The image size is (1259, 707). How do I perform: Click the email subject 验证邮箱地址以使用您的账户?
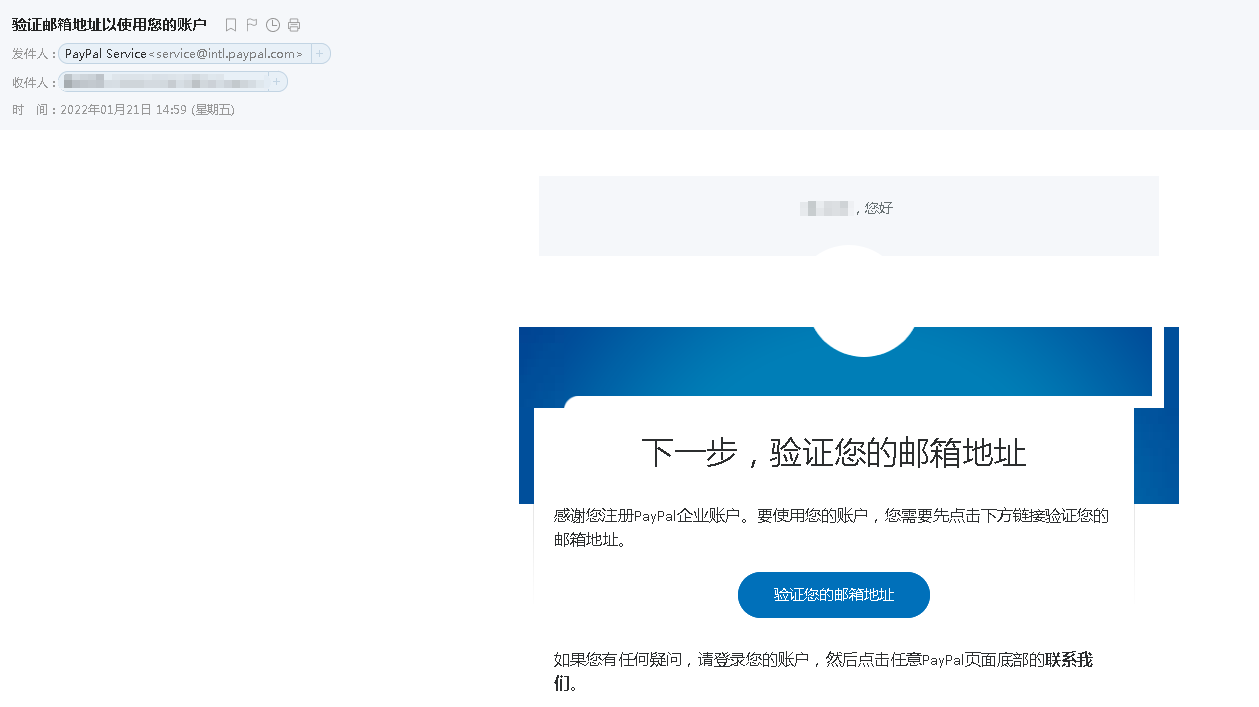click(x=110, y=25)
